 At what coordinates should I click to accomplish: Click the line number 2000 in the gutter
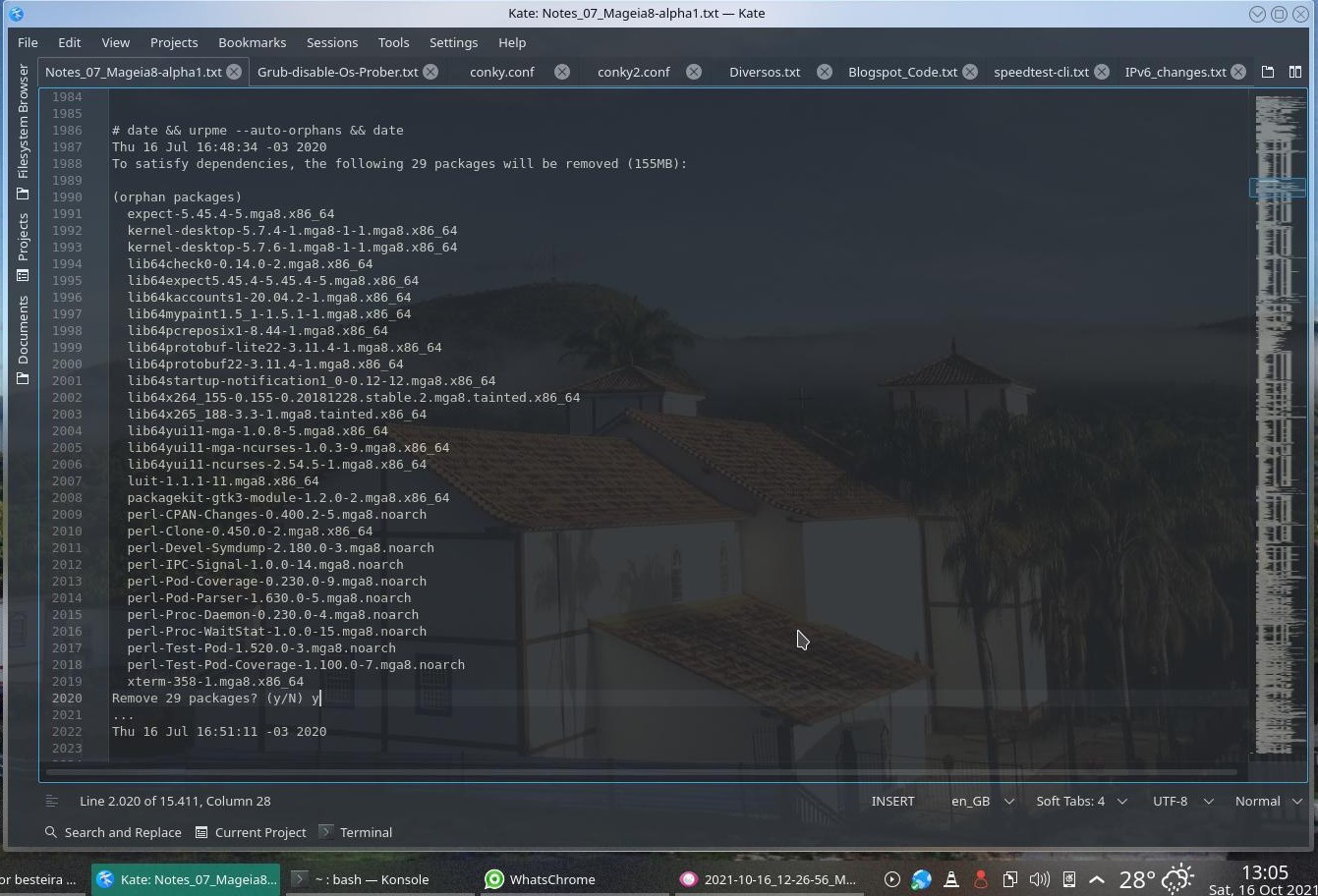[x=67, y=364]
